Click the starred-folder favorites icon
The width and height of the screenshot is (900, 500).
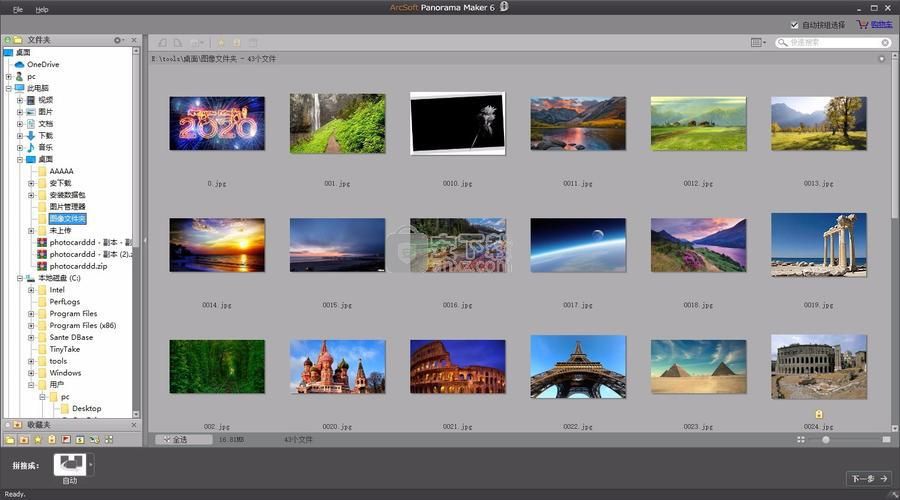pos(24,440)
